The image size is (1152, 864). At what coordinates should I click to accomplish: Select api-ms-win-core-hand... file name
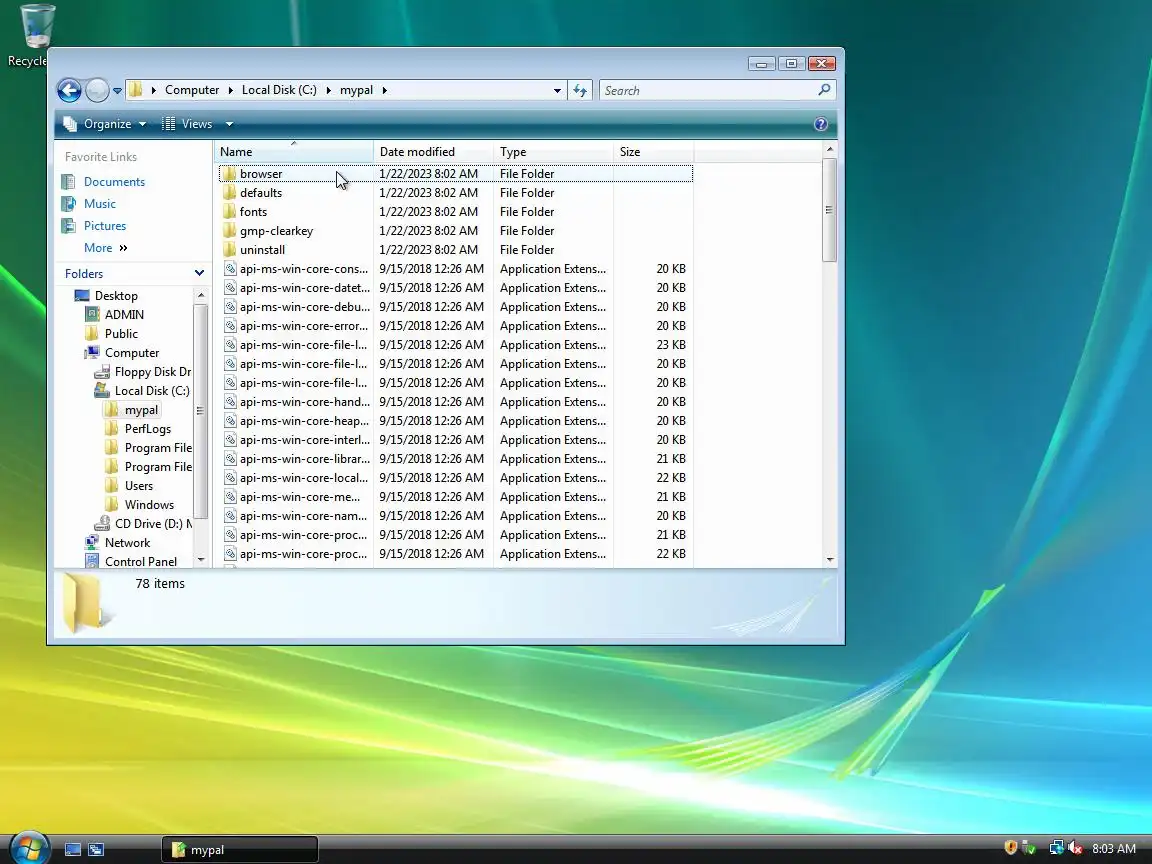(305, 402)
